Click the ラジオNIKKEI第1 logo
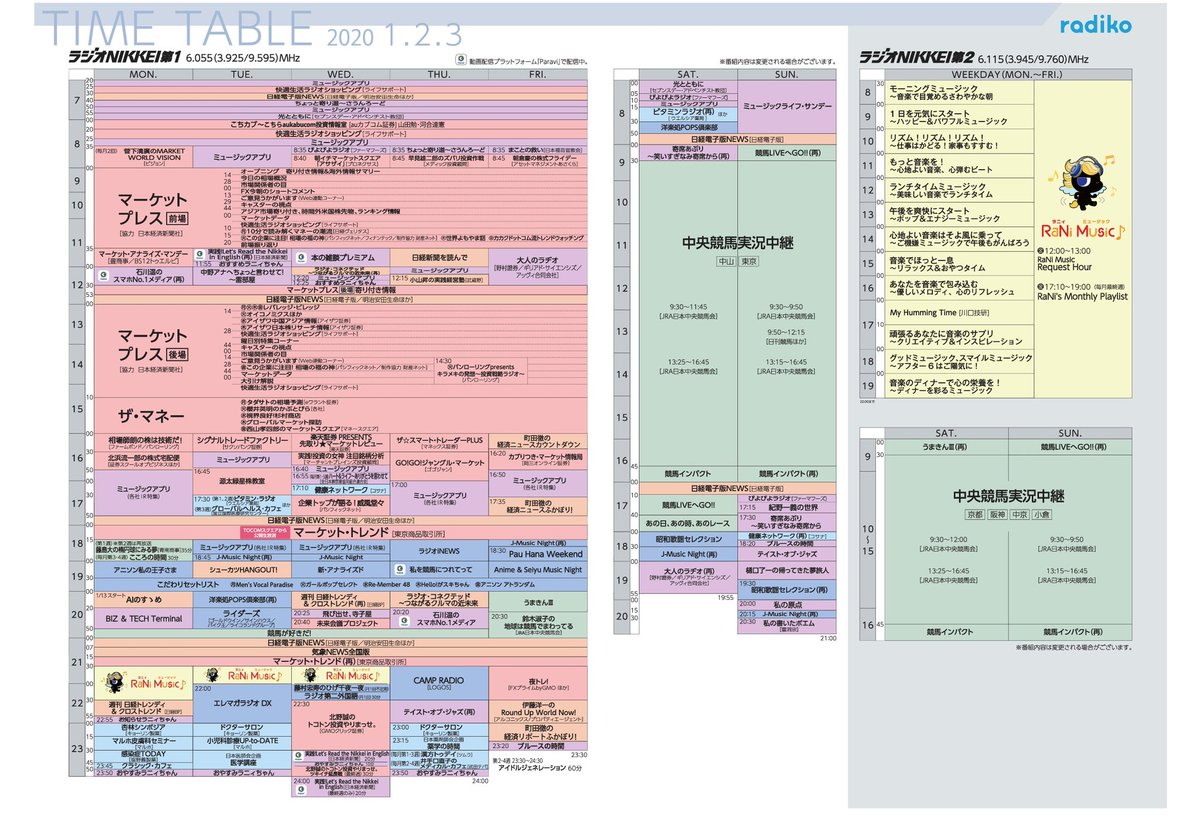The height and width of the screenshot is (831, 1200). (124, 58)
